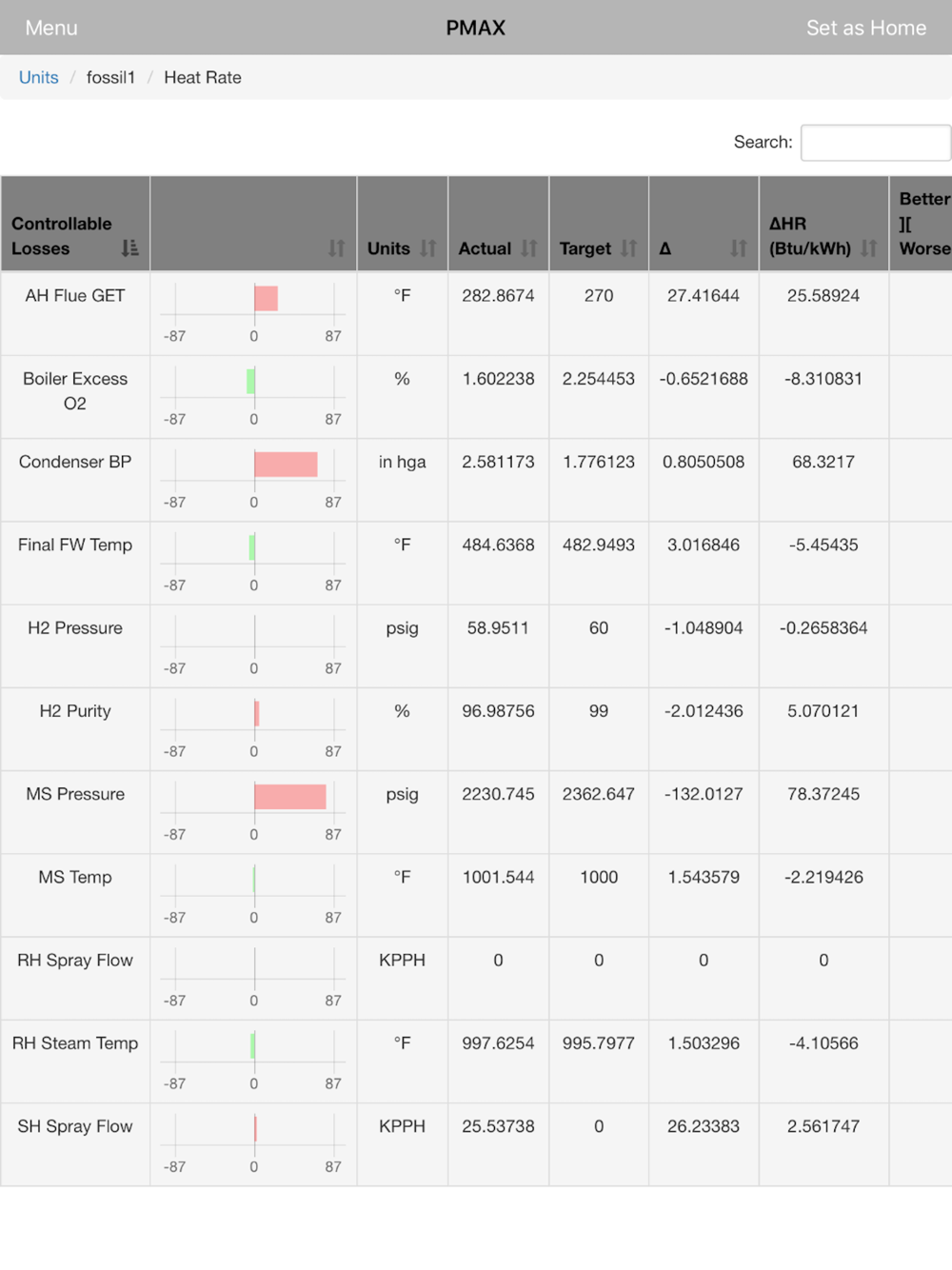Viewport: 952px width, 1270px height.
Task: Select fossil1 in the breadcrumb
Action: click(x=111, y=77)
